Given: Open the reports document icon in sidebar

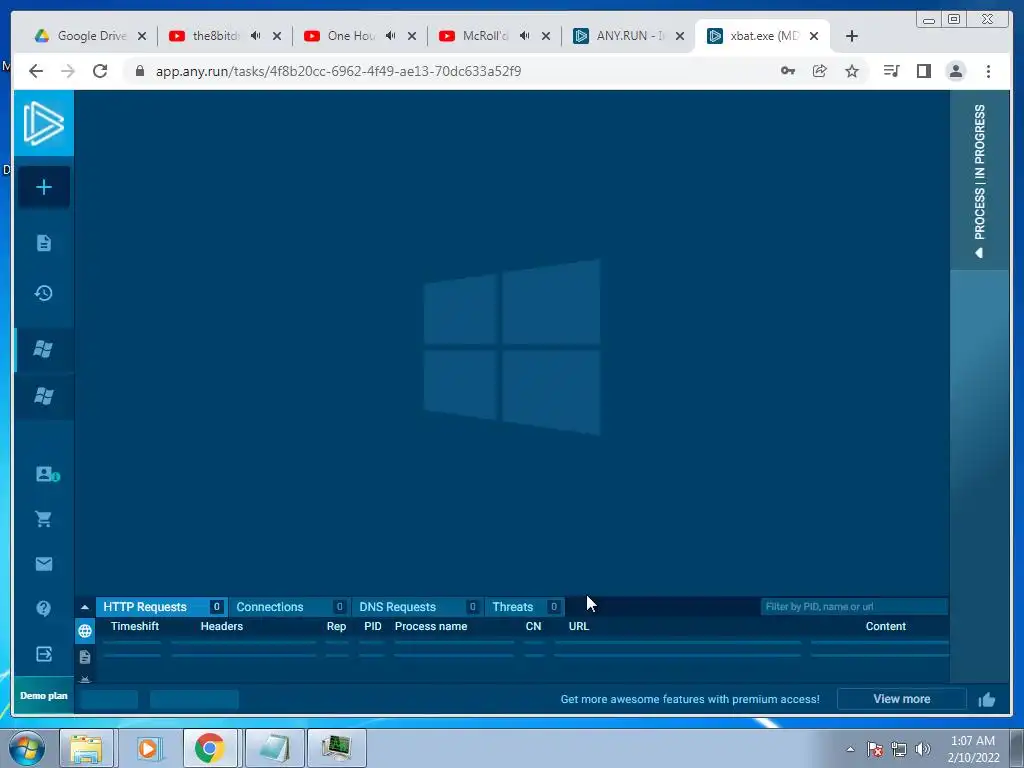Looking at the screenshot, I should [x=44, y=243].
